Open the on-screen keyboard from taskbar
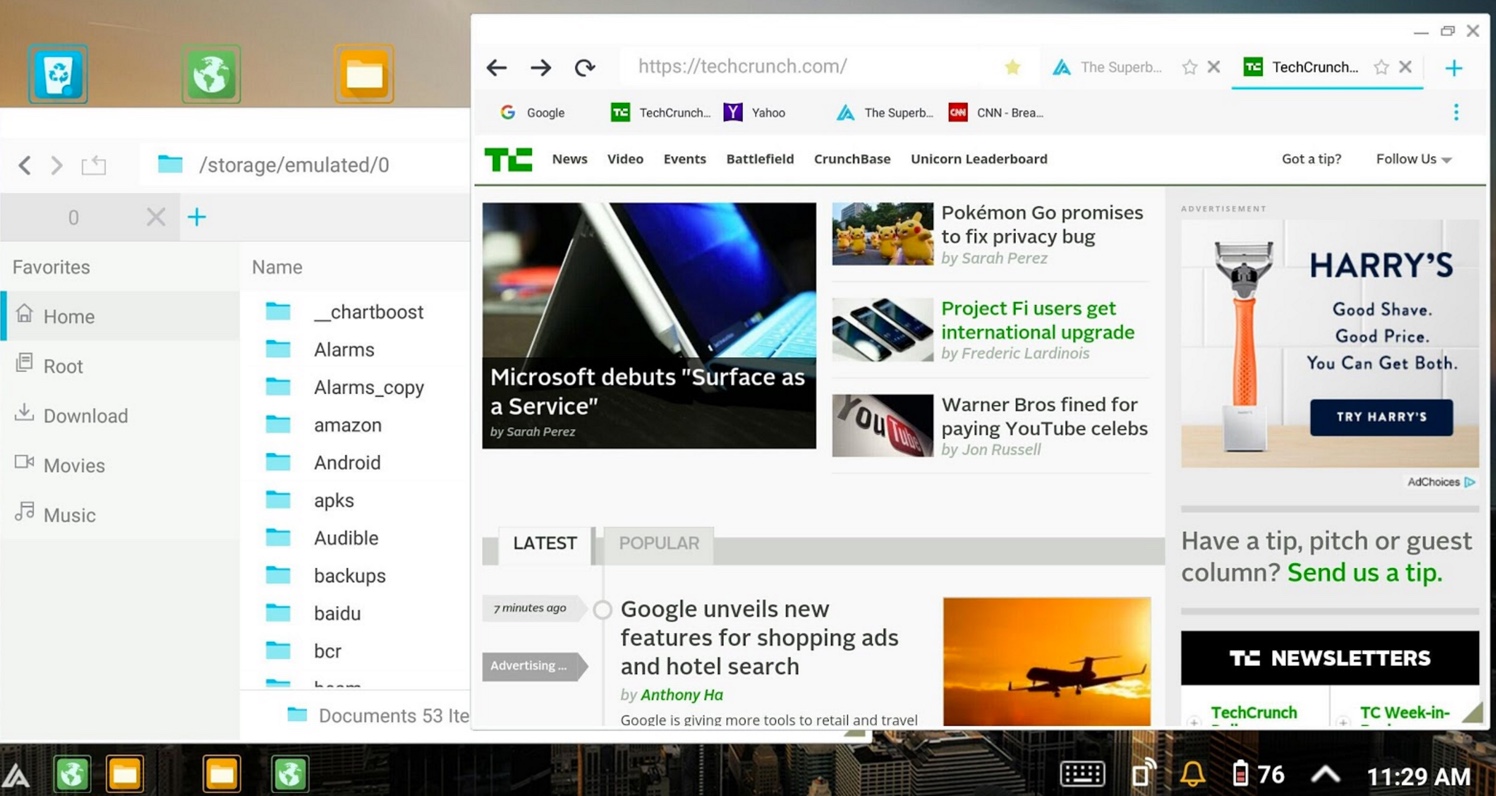1496x796 pixels. pyautogui.click(x=1082, y=774)
